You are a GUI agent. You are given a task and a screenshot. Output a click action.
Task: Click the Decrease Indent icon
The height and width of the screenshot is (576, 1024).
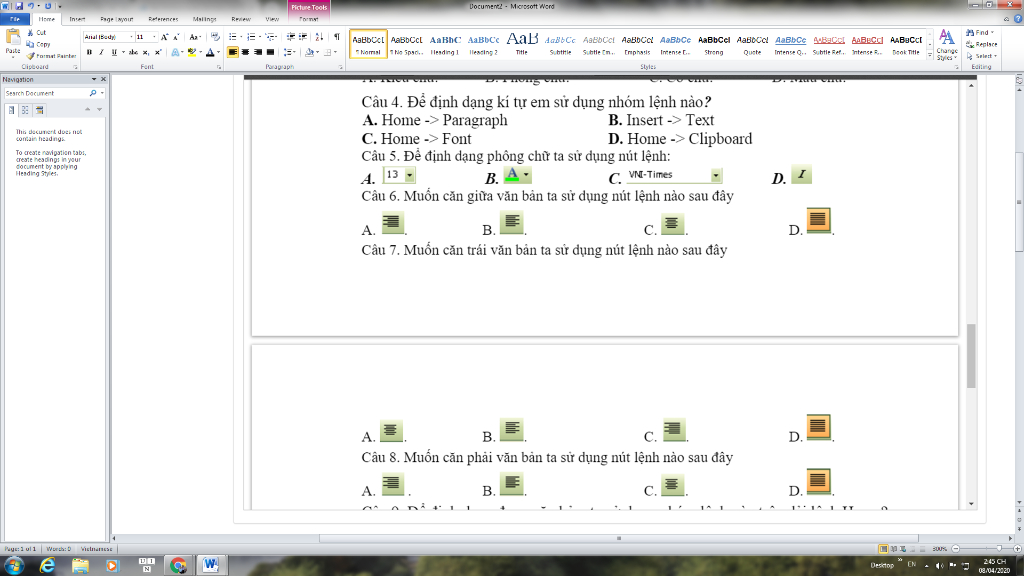pos(291,37)
